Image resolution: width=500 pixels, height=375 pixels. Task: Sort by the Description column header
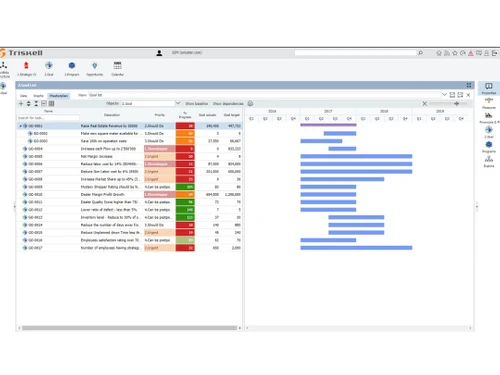tap(112, 115)
